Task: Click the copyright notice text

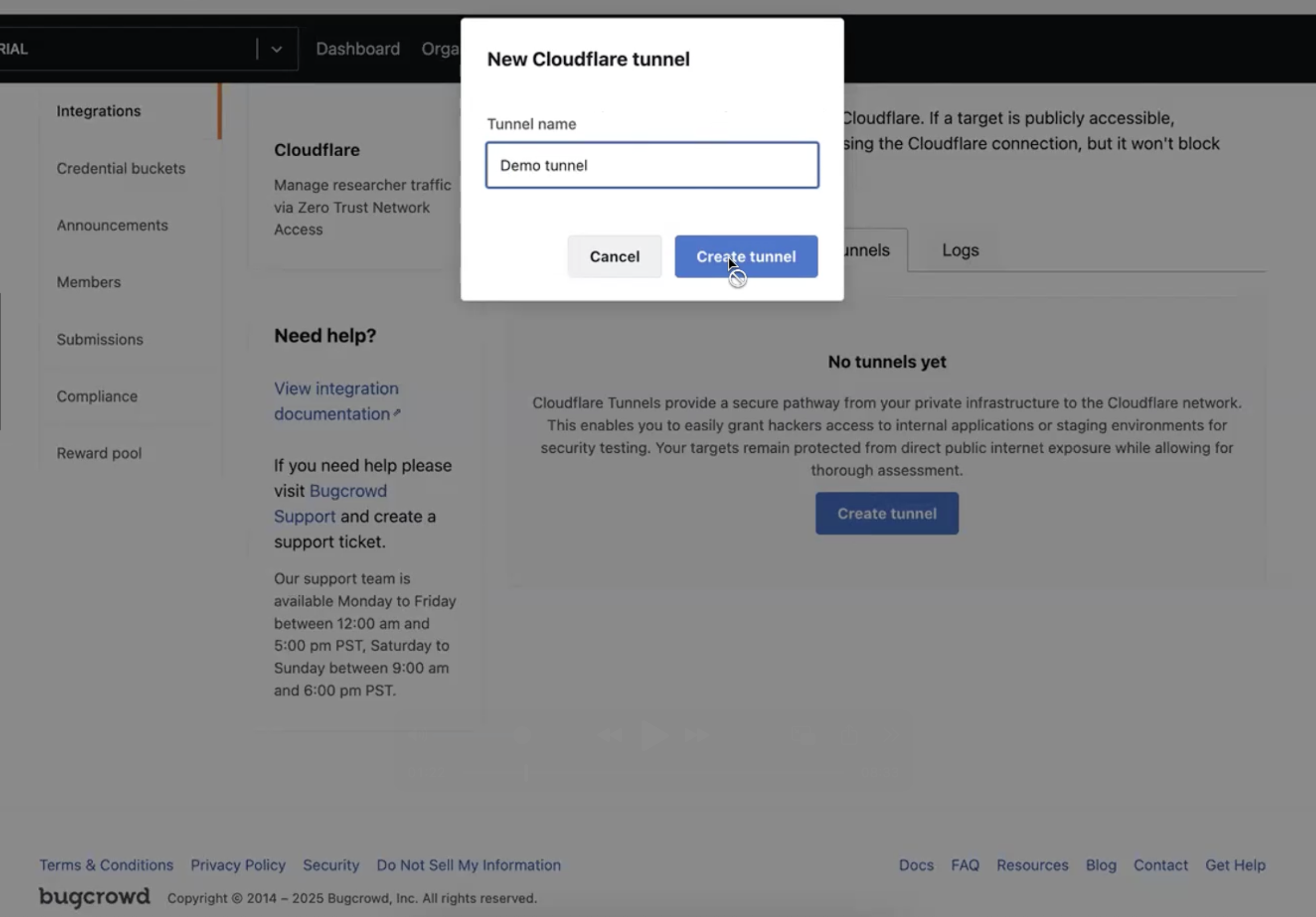Action: 352,898
